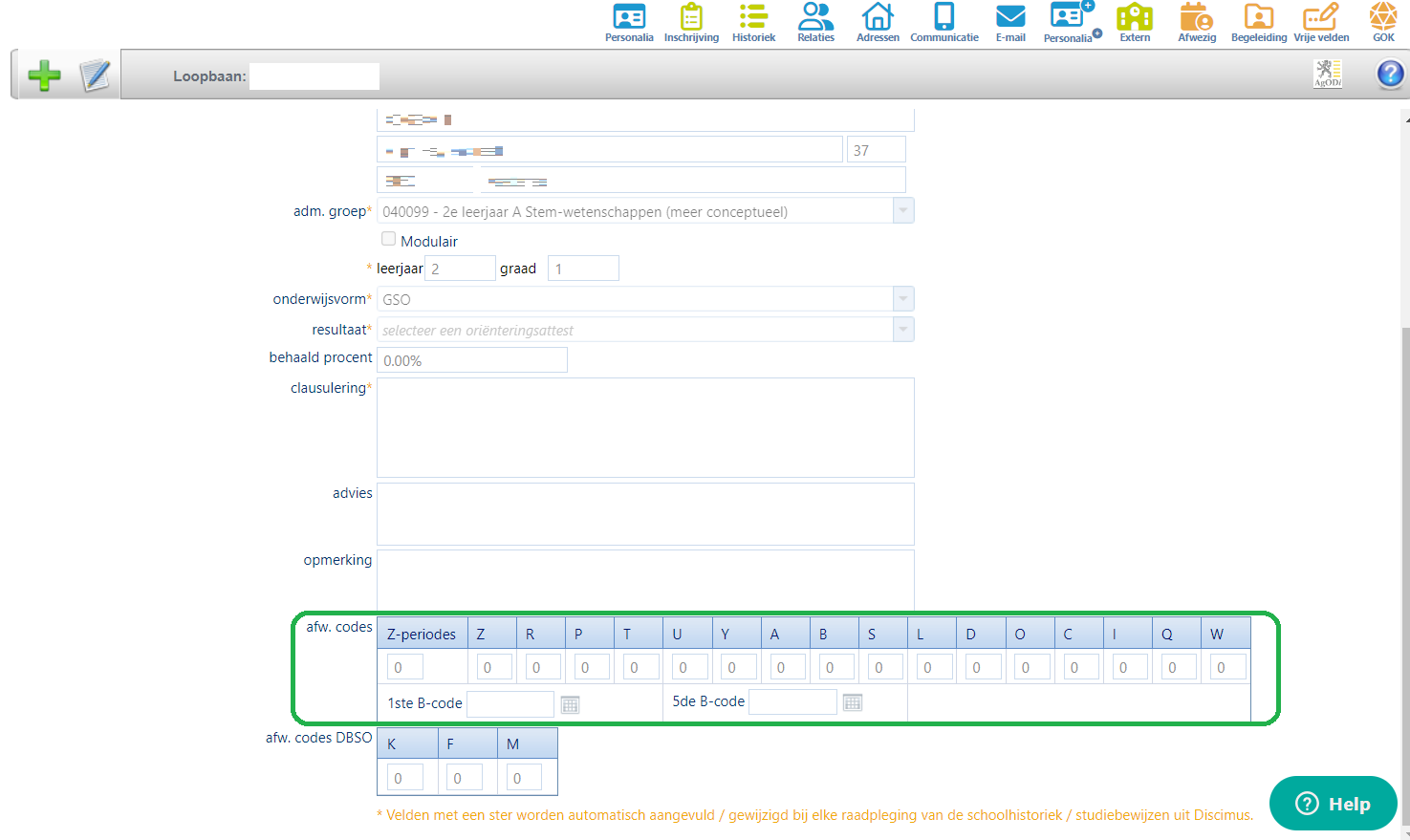Open the E-mail envelope icon
Viewport: 1410px width, 840px height.
click(1010, 16)
